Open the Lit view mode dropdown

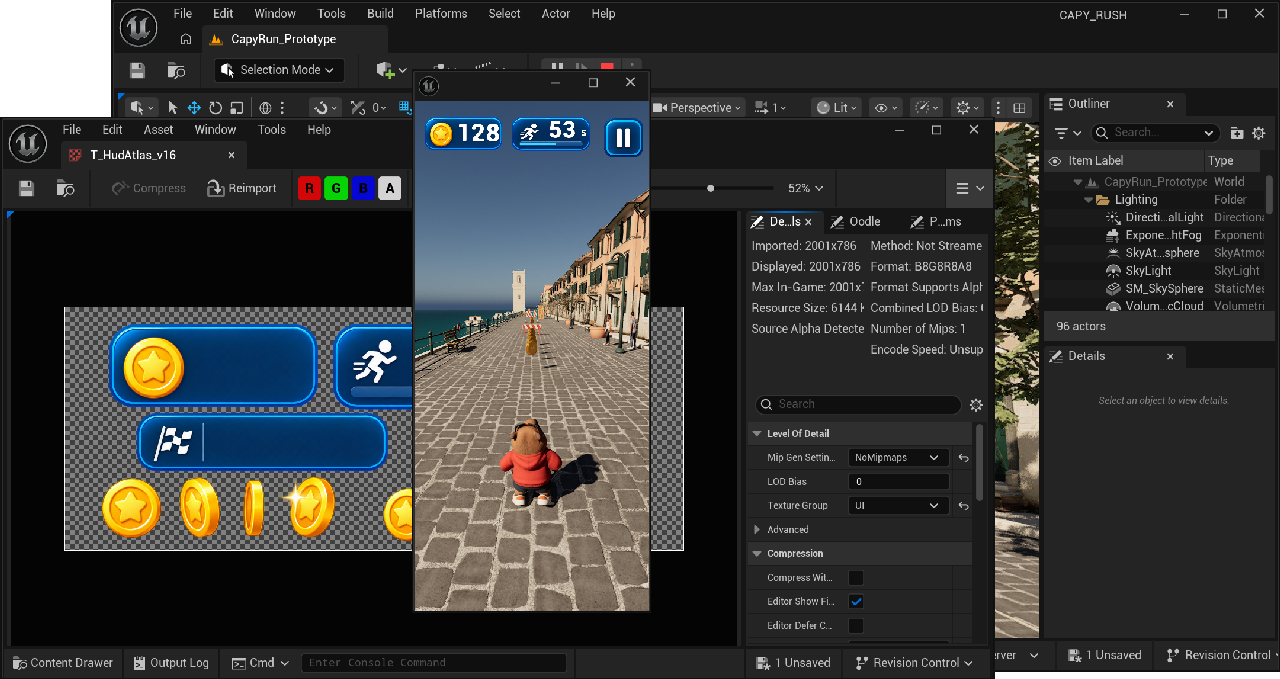click(838, 107)
